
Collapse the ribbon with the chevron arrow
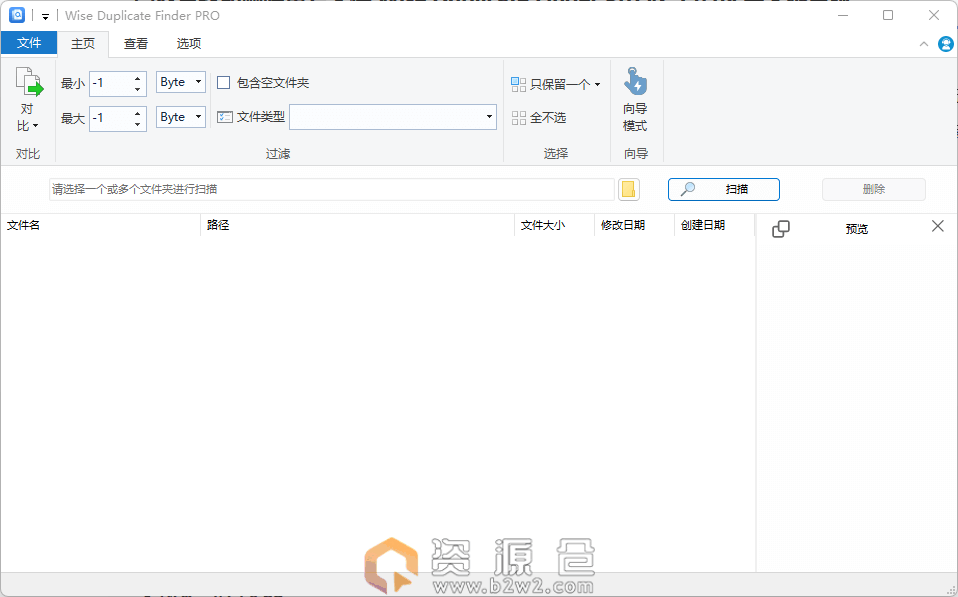pos(924,44)
